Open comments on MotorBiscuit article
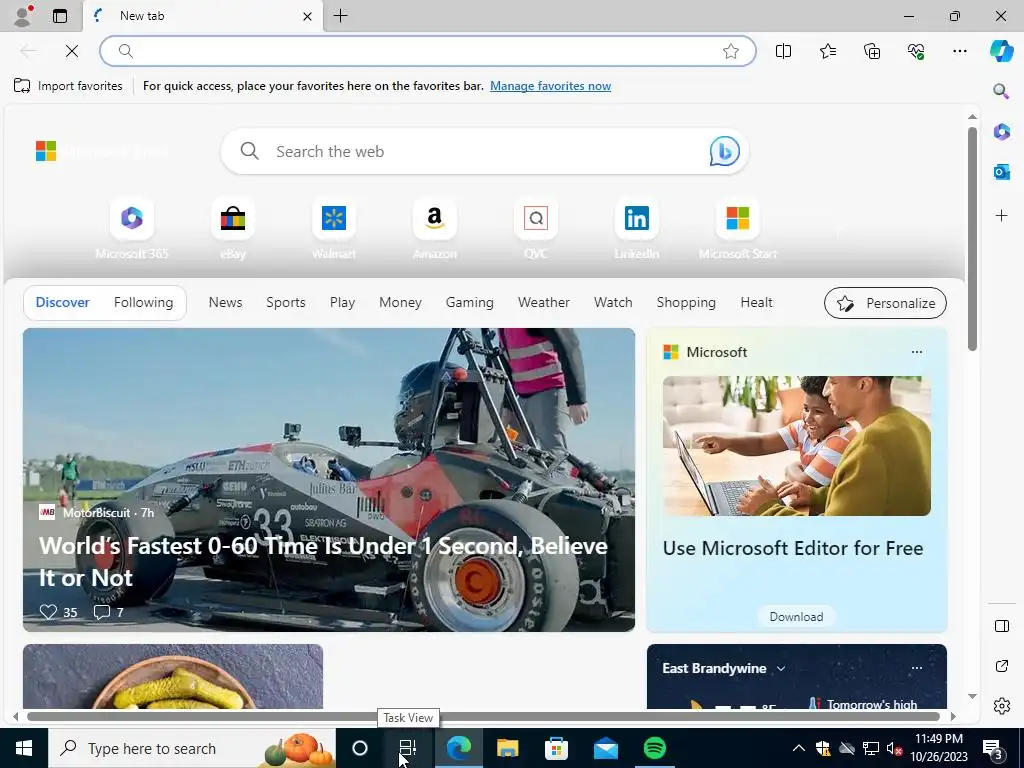Screen dimensions: 1024x768 point(102,612)
